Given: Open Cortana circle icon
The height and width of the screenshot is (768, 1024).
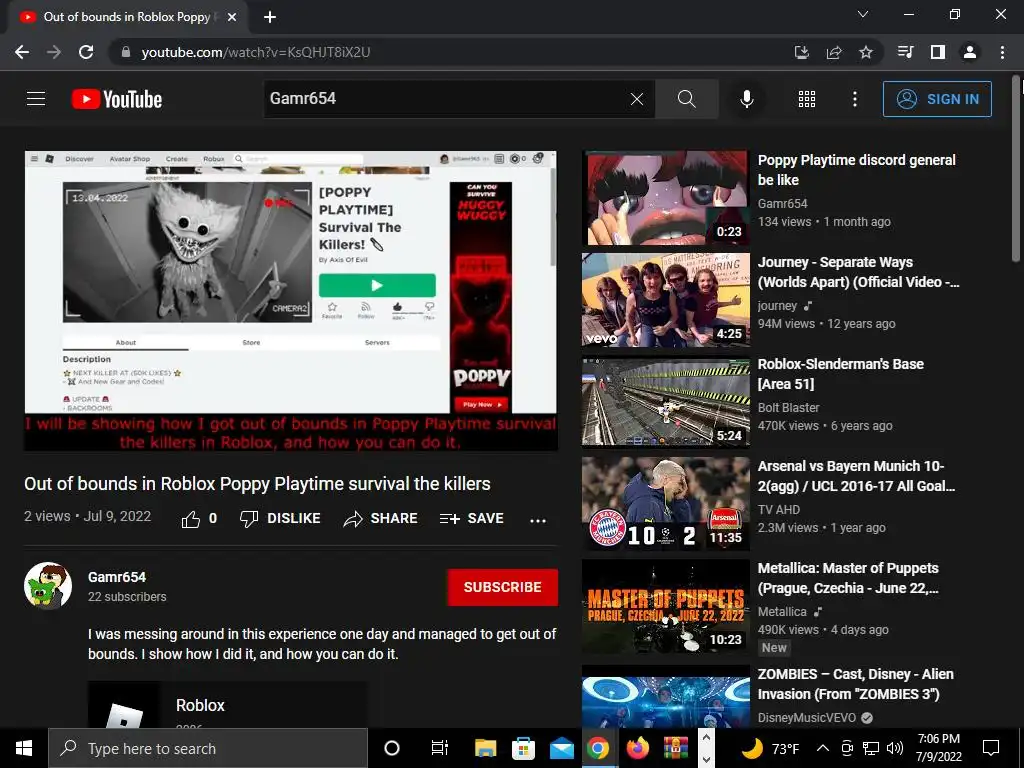Looking at the screenshot, I should pyautogui.click(x=392, y=748).
